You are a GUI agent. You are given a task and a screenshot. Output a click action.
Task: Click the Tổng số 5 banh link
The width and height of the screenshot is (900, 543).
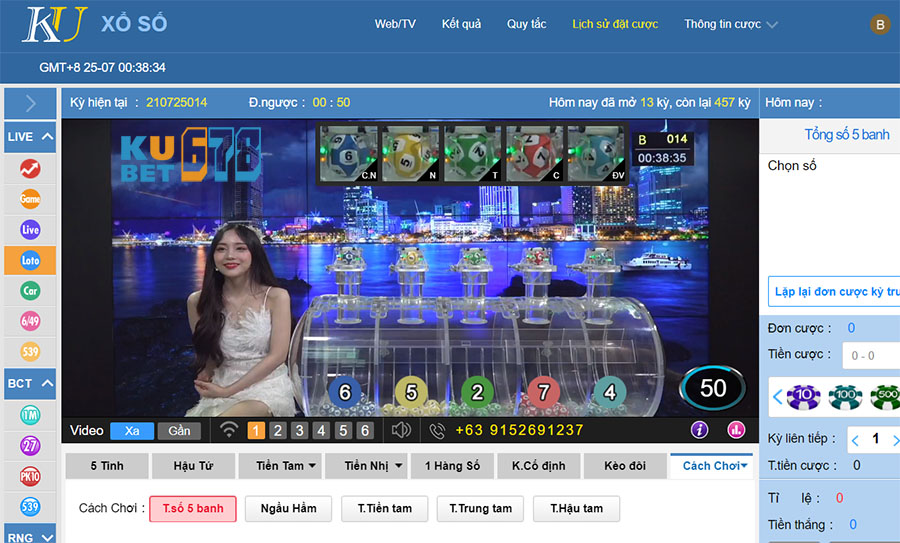pos(847,134)
